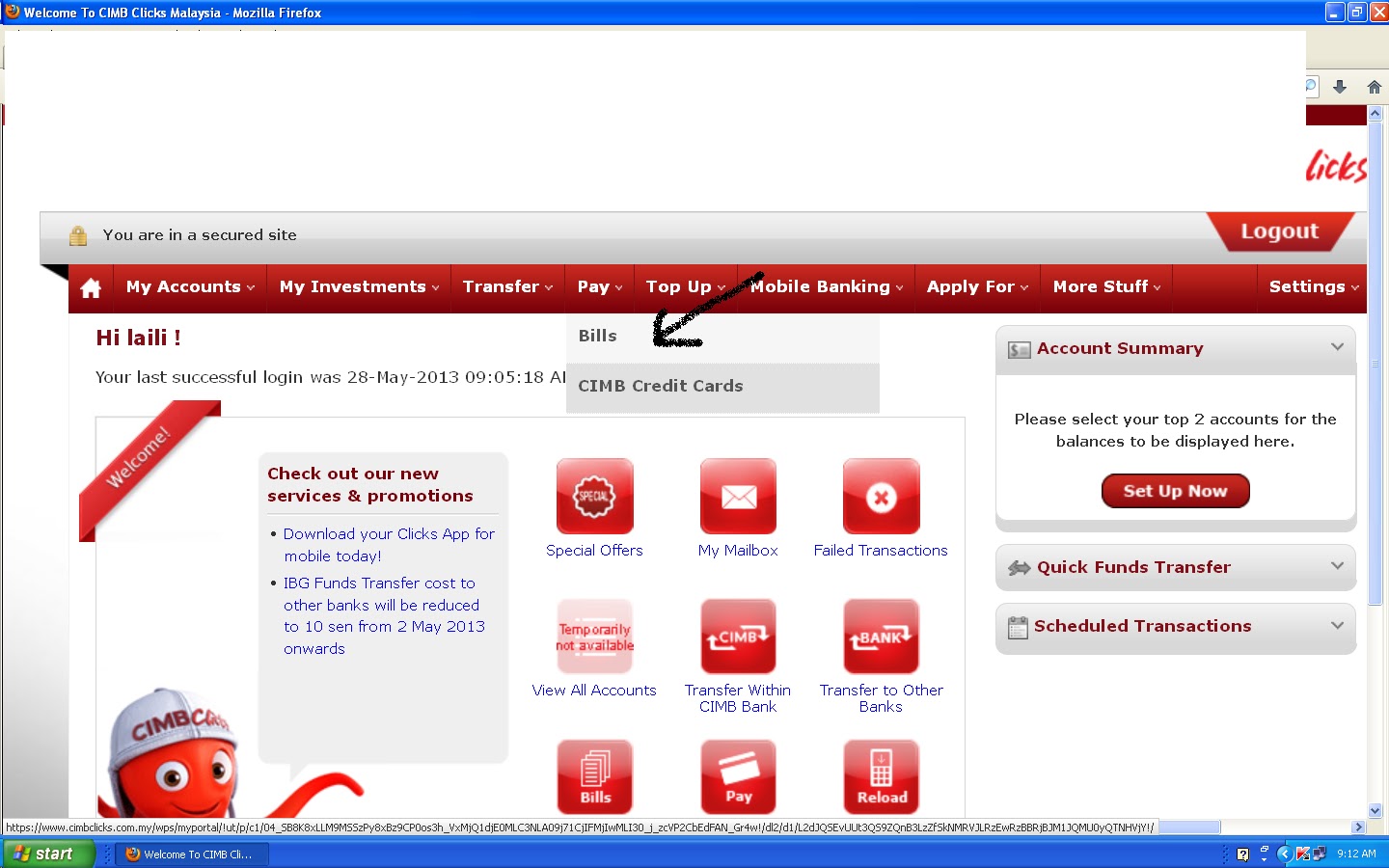
Task: Click the Transfer Within CIMB Bank icon
Action: click(738, 637)
